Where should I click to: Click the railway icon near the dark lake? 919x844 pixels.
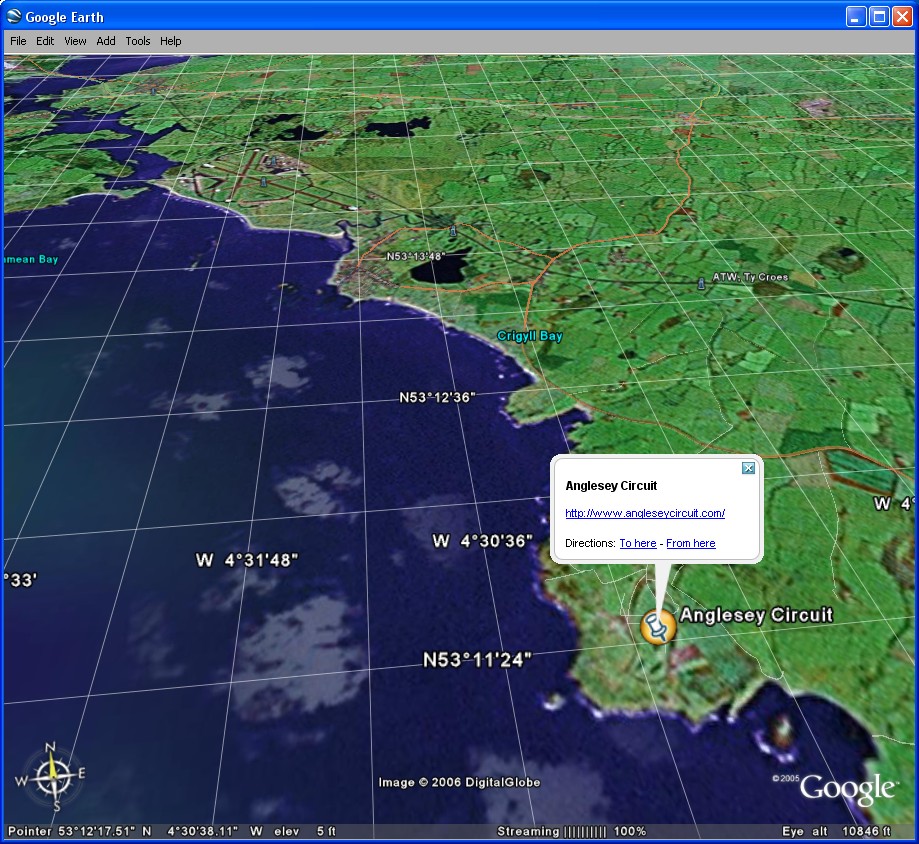(452, 231)
